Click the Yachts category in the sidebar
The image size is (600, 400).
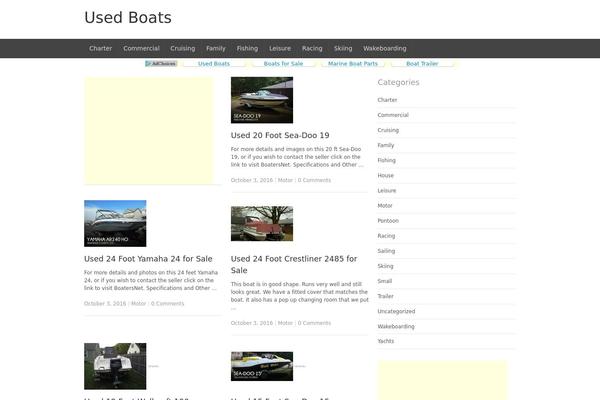(x=385, y=341)
